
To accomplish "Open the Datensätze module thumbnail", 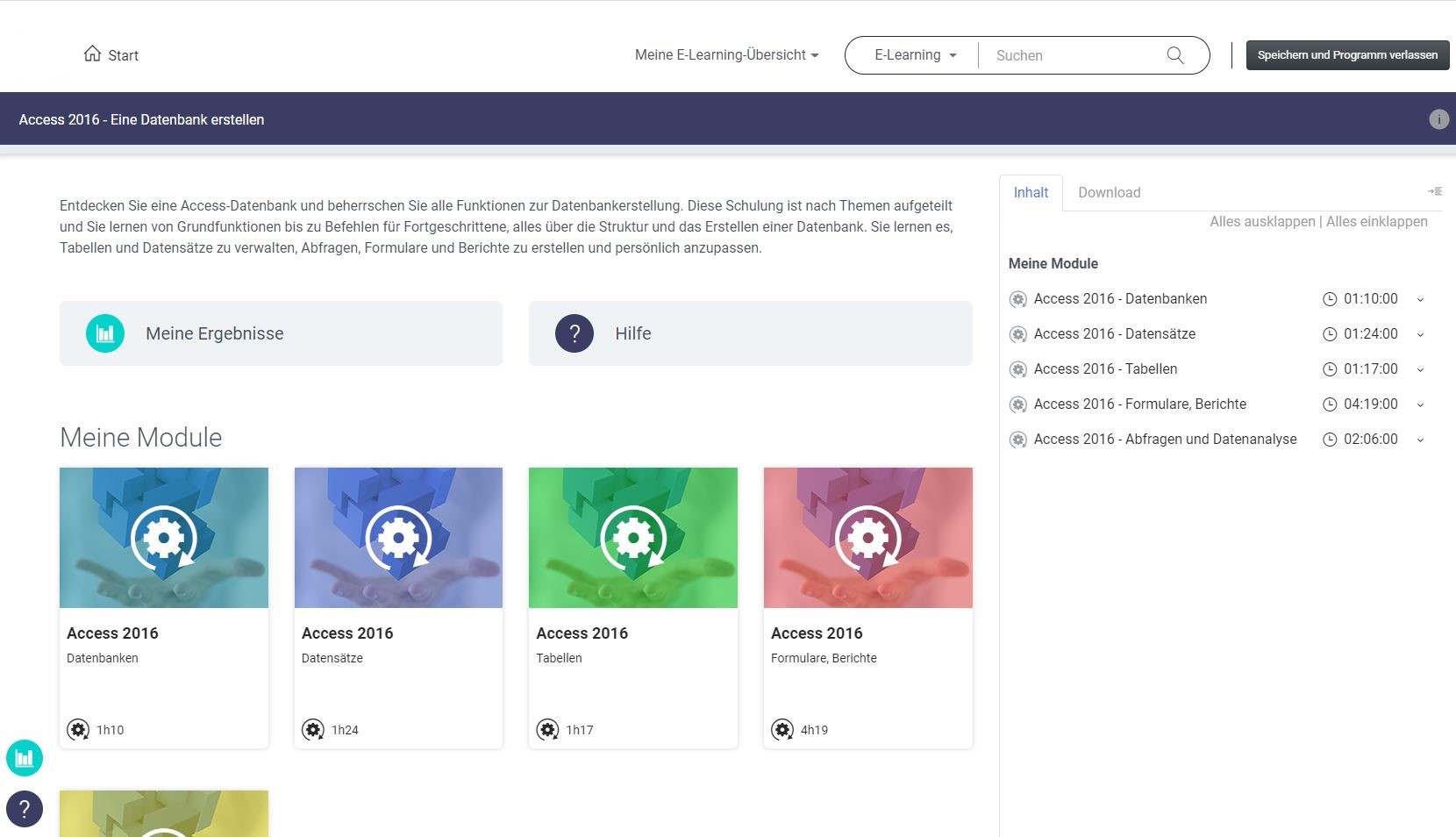I will (x=398, y=538).
